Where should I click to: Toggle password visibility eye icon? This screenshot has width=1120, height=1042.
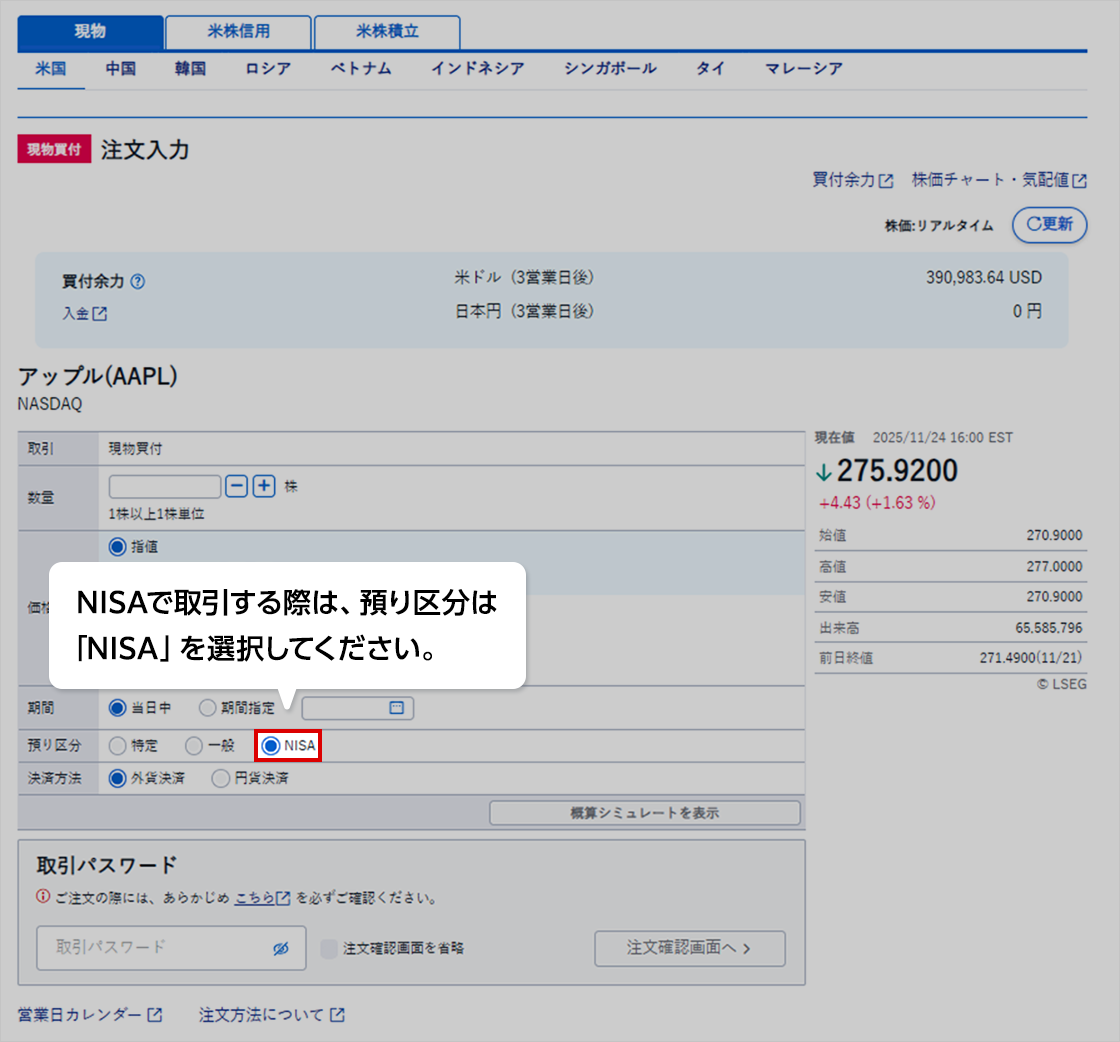tap(281, 948)
